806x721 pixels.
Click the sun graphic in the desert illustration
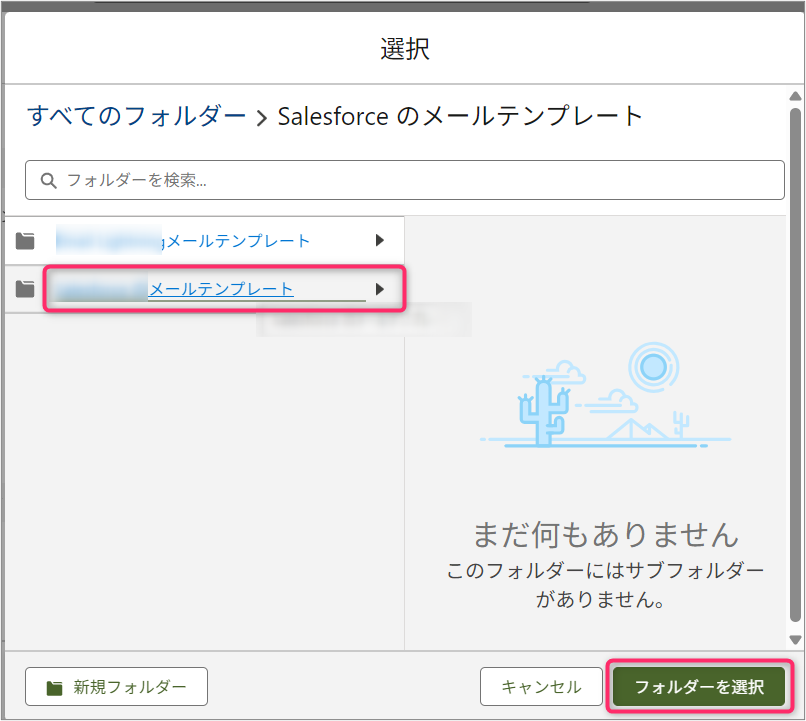tap(653, 368)
